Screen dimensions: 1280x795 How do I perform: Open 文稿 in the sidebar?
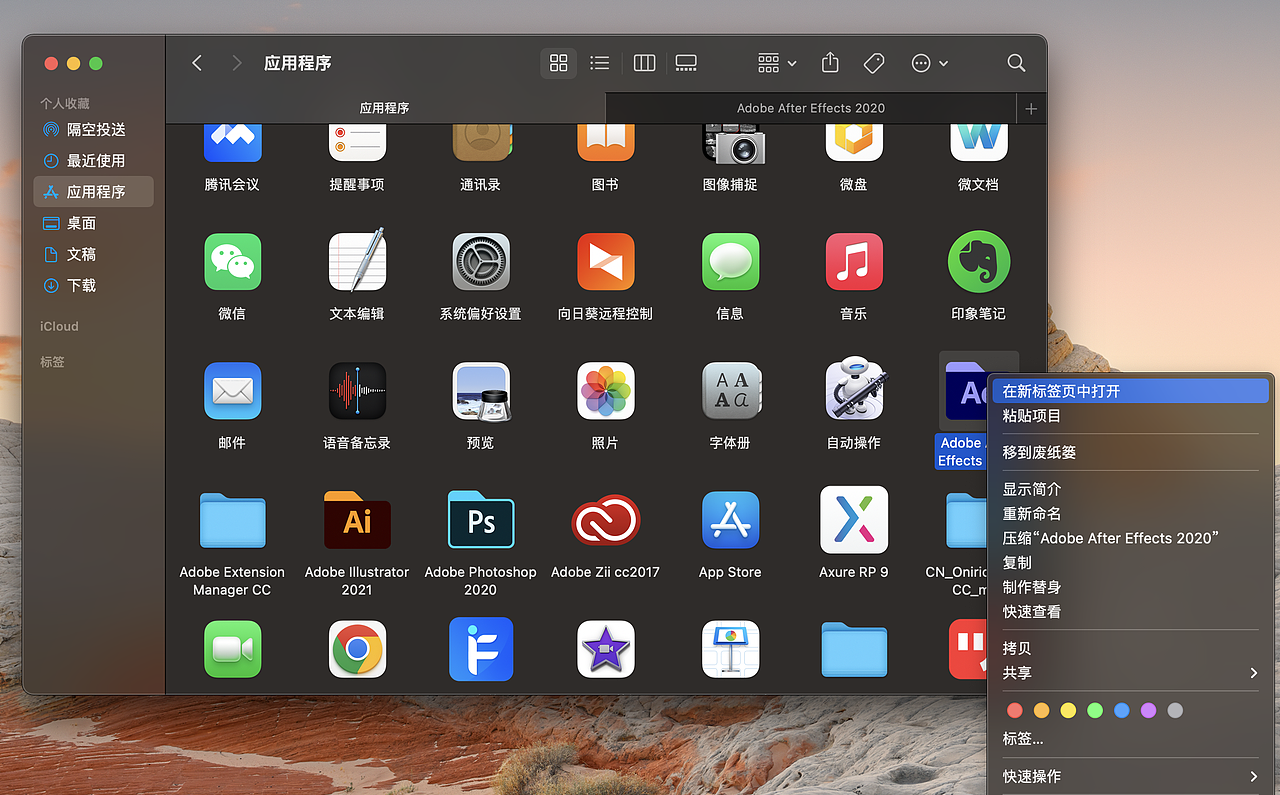[93, 254]
